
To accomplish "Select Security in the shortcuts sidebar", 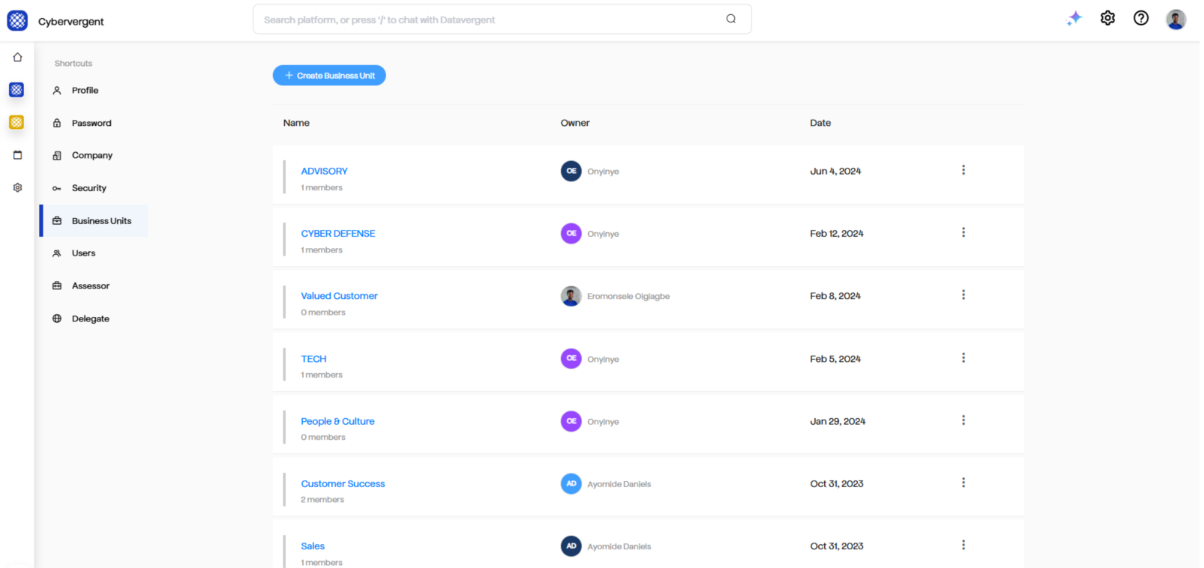I will tap(88, 188).
